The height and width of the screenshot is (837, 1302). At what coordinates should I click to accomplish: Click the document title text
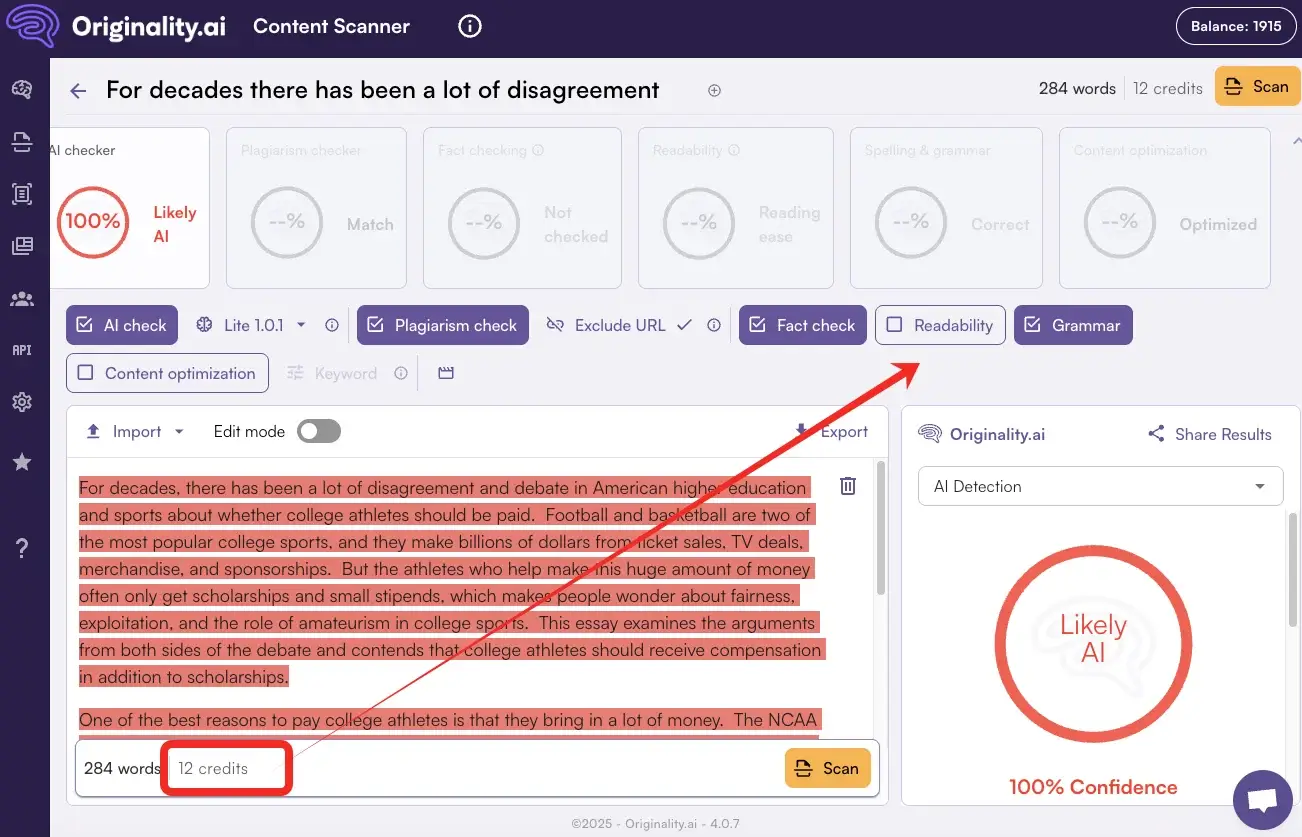(x=383, y=90)
